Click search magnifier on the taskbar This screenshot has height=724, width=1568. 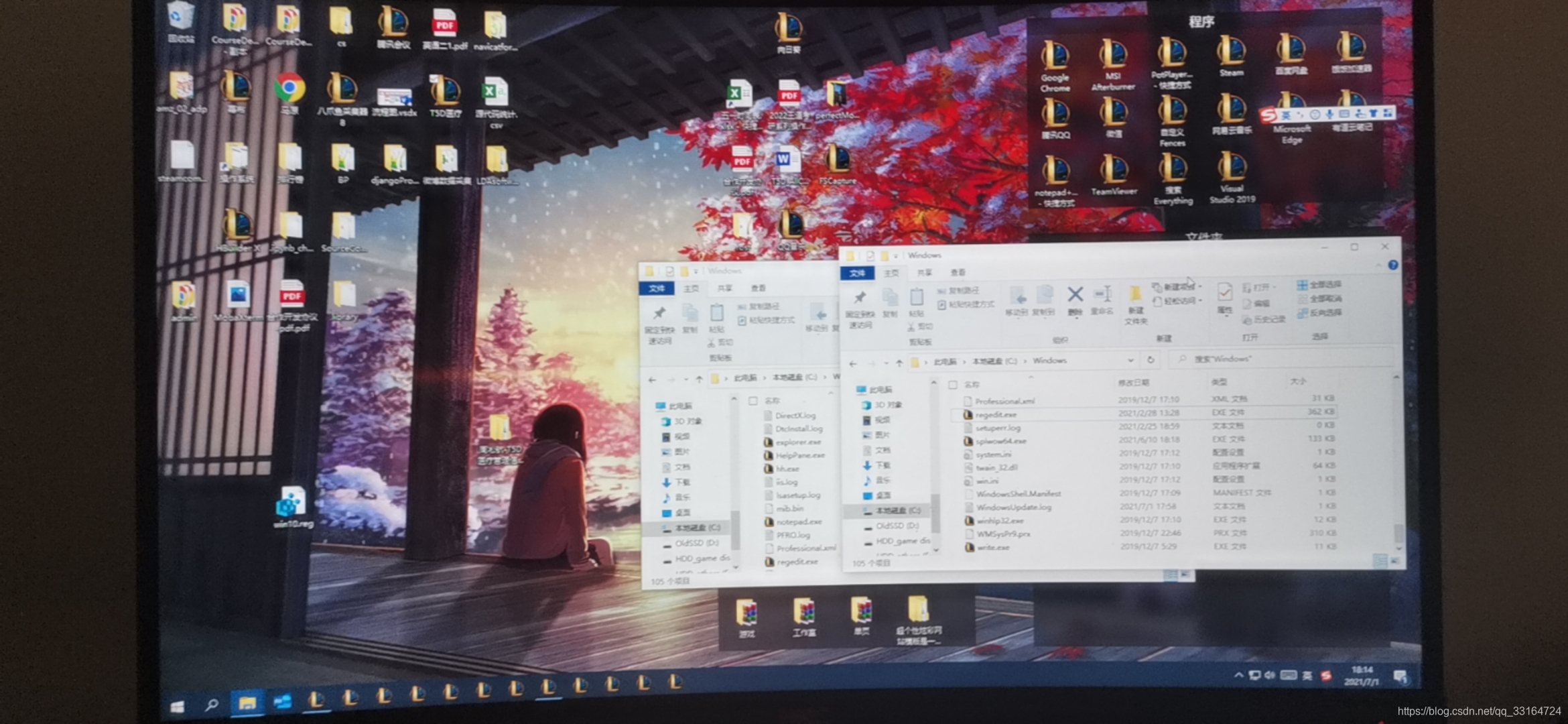(212, 705)
